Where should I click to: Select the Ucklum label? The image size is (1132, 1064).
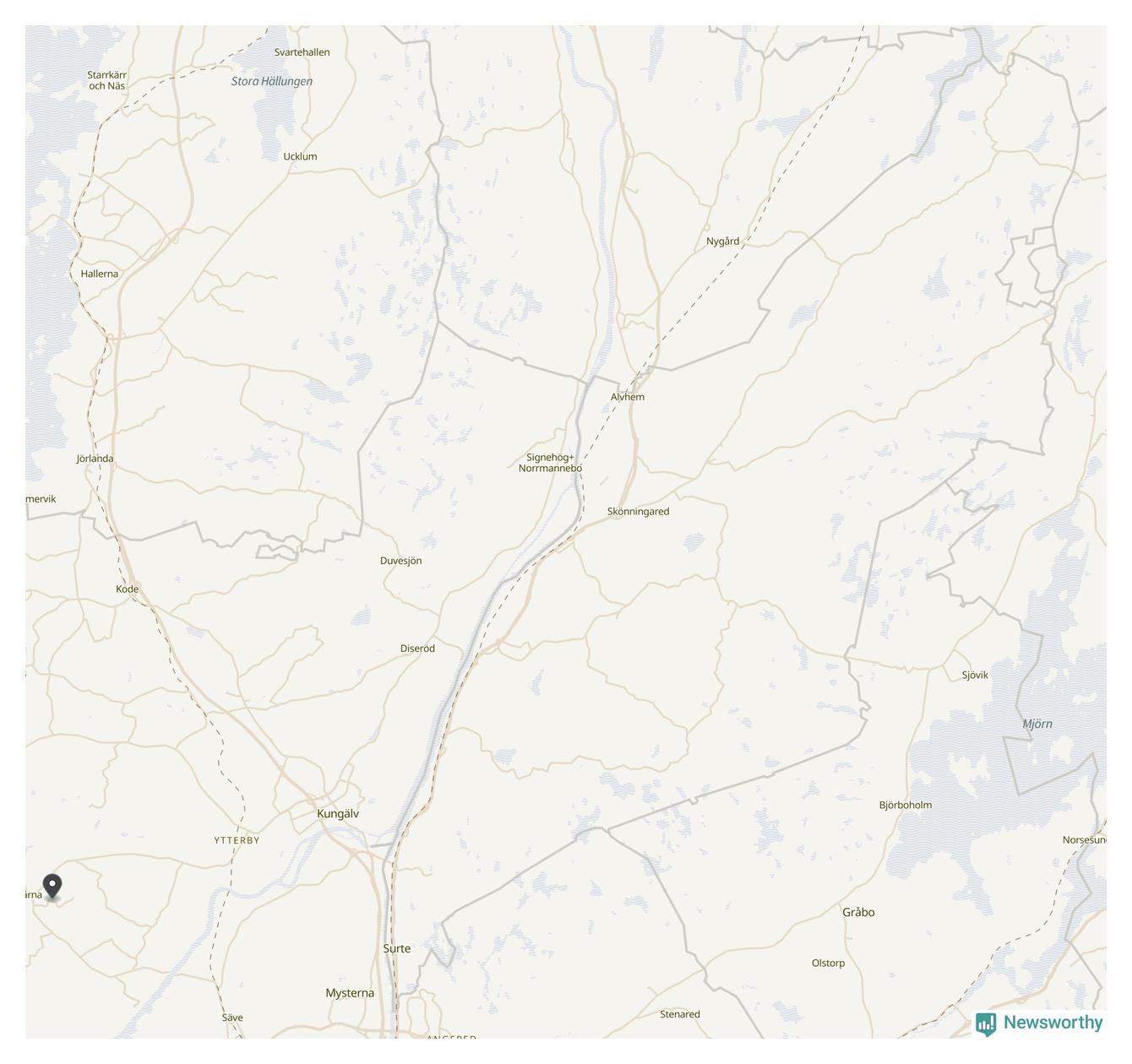pyautogui.click(x=300, y=156)
